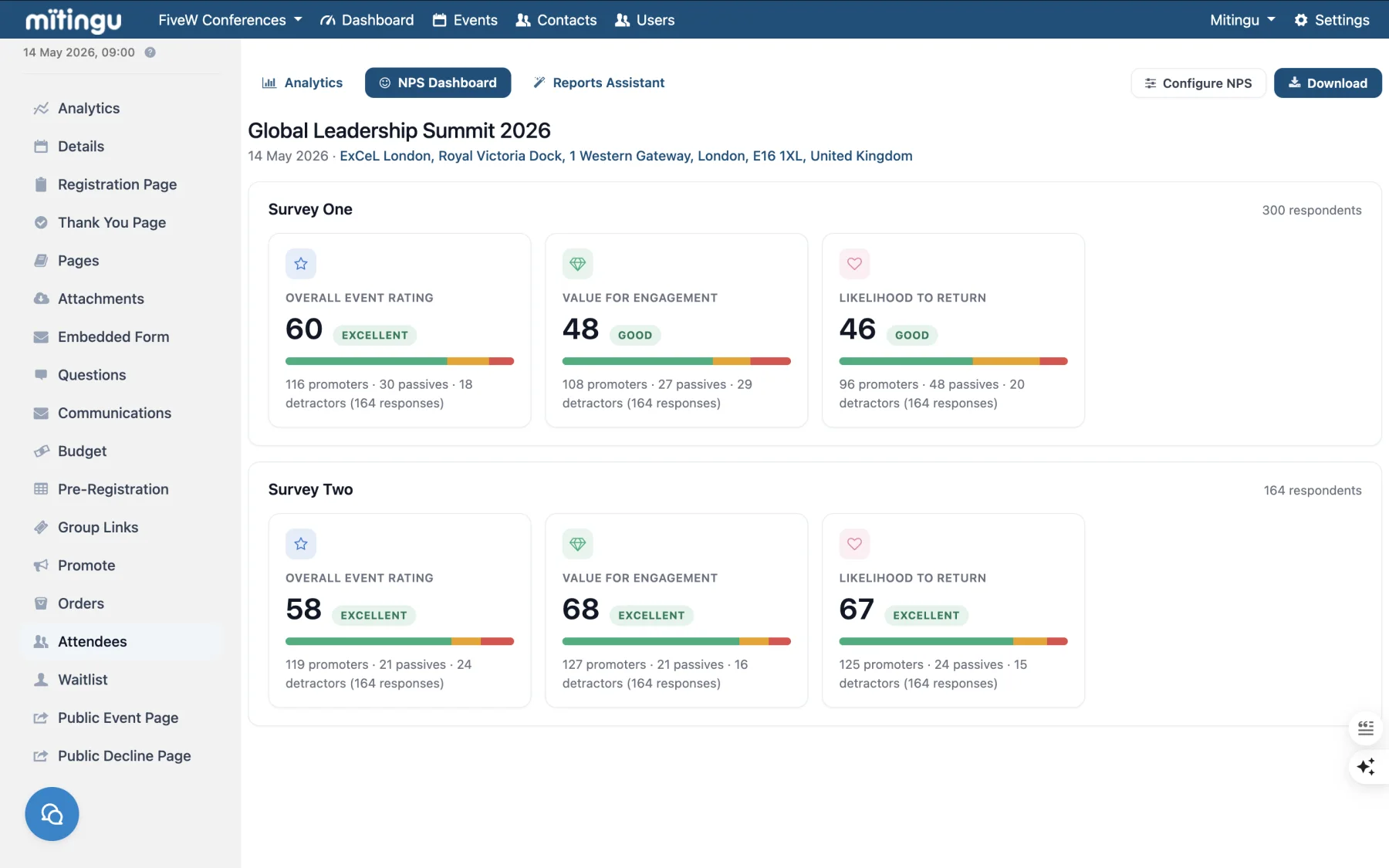Open Communications in the sidebar
The image size is (1389, 868).
click(114, 414)
